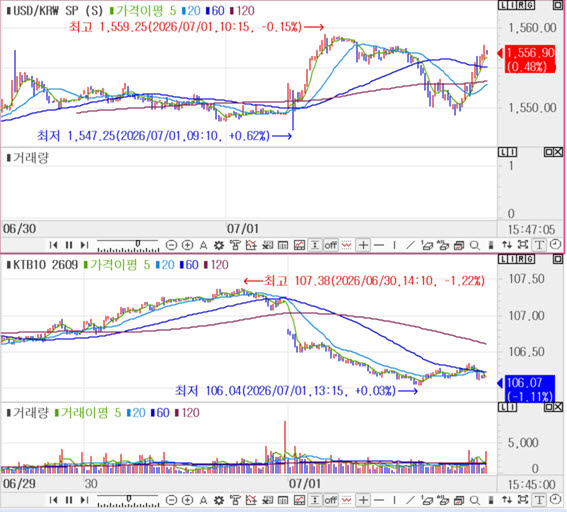Toggle text T tool in USD/KRW toolbar

click(x=539, y=246)
